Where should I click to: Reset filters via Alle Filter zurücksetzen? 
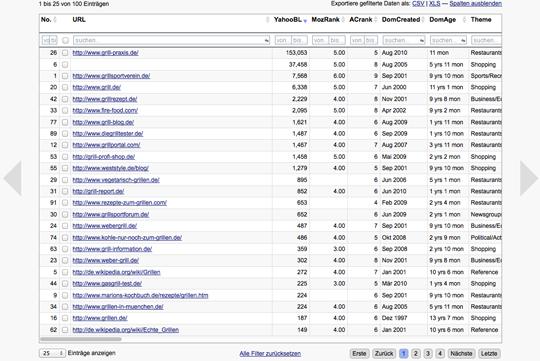pos(270,353)
